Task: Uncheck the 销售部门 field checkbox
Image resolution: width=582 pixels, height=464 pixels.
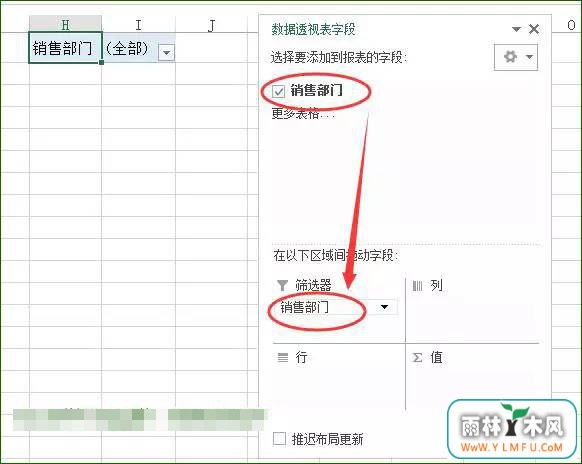Action: tap(278, 91)
